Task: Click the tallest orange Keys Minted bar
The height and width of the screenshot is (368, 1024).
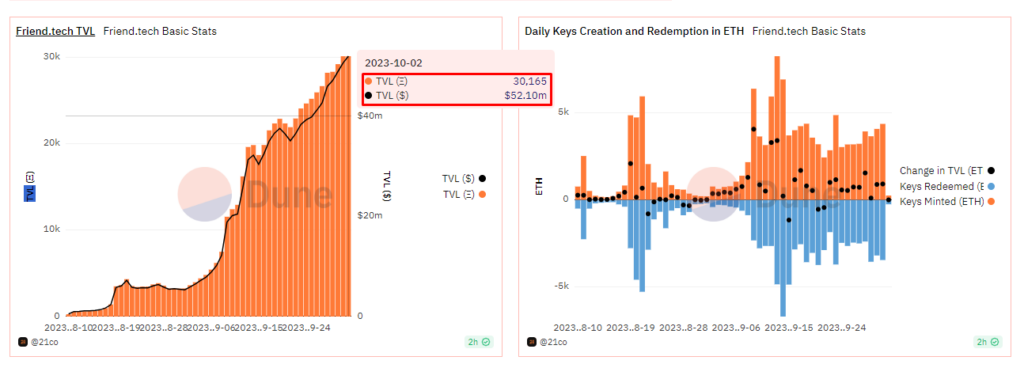Action: click(776, 127)
